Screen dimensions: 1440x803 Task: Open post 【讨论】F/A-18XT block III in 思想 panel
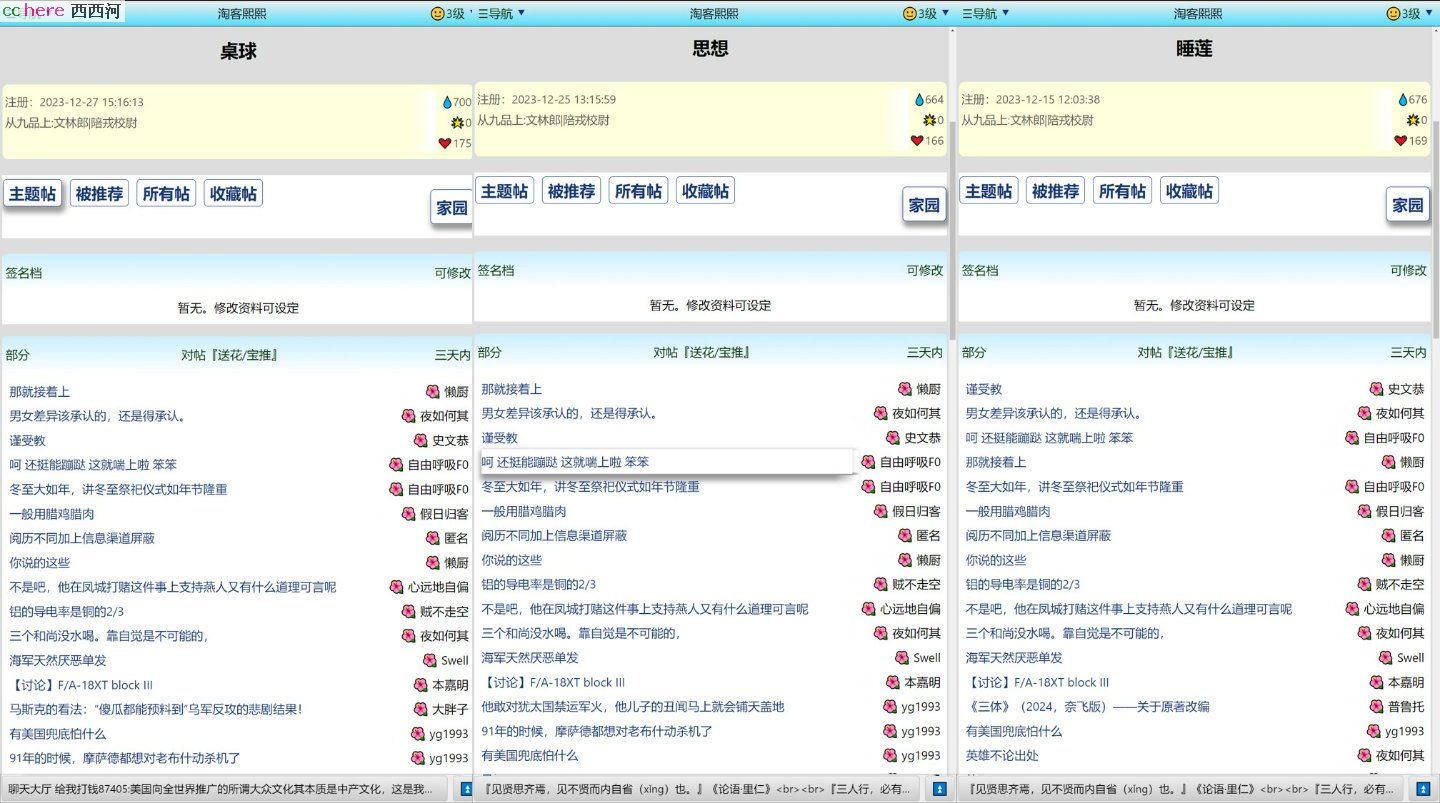coord(553,682)
